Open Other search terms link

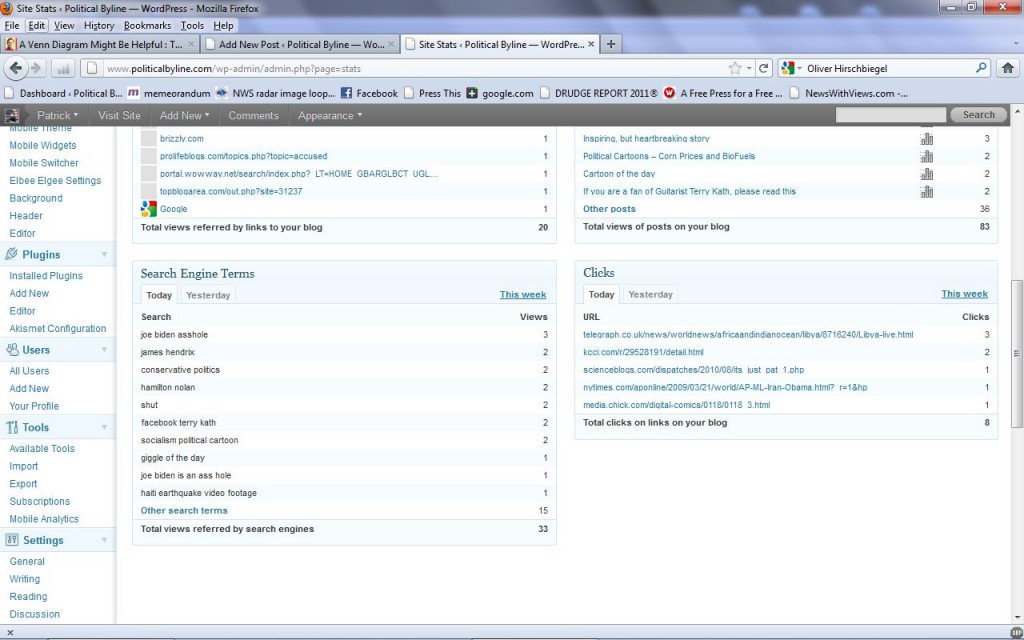[184, 511]
